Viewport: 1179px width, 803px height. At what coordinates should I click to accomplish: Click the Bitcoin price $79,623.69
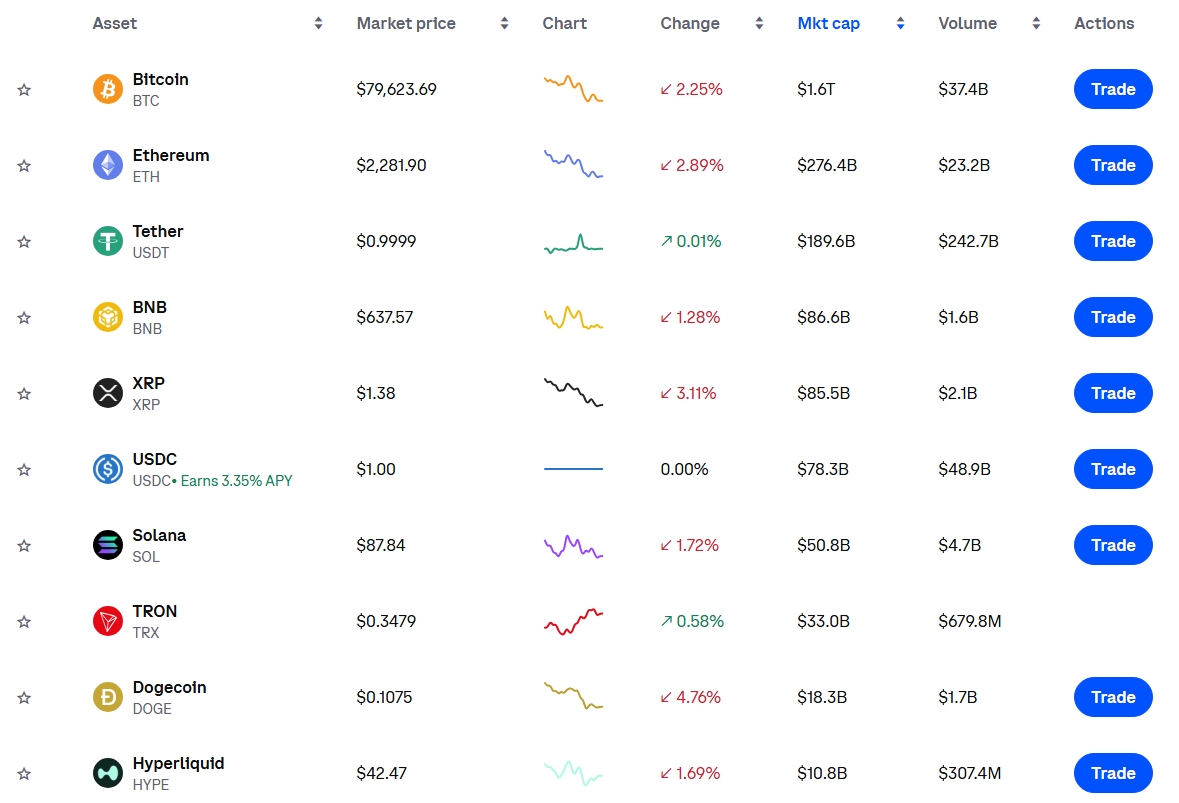(396, 89)
